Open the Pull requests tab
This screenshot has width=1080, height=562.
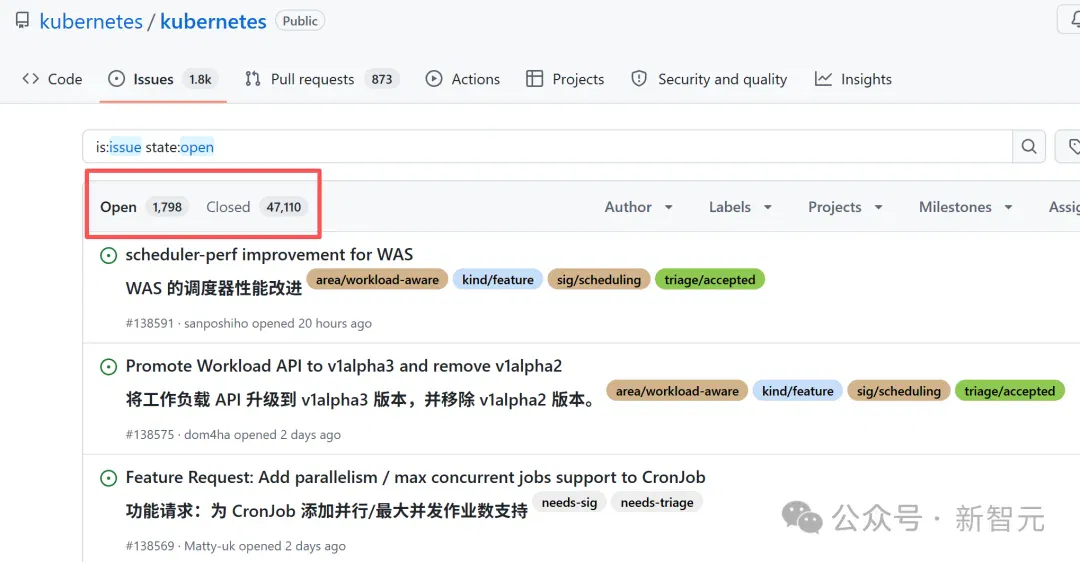click(322, 79)
